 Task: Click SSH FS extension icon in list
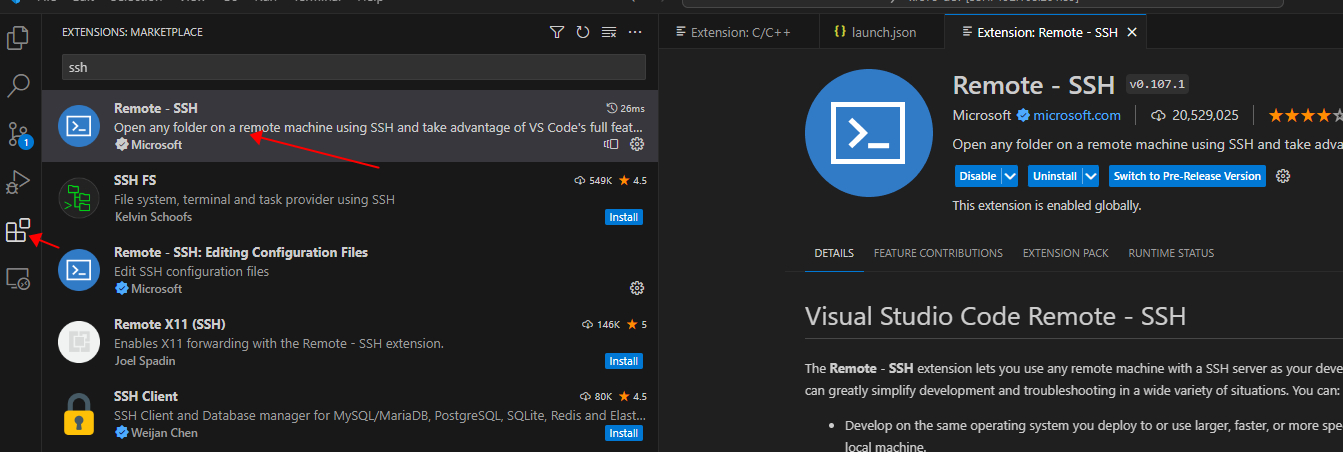point(78,198)
